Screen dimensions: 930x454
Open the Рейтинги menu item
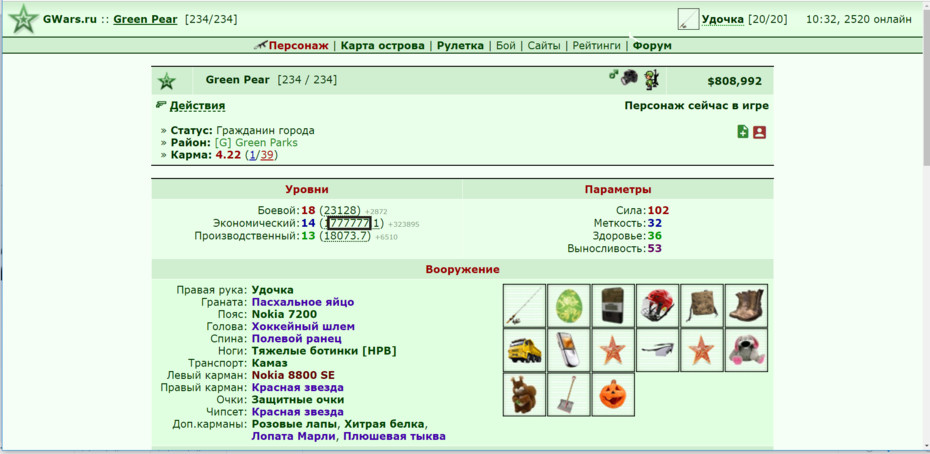coord(597,46)
